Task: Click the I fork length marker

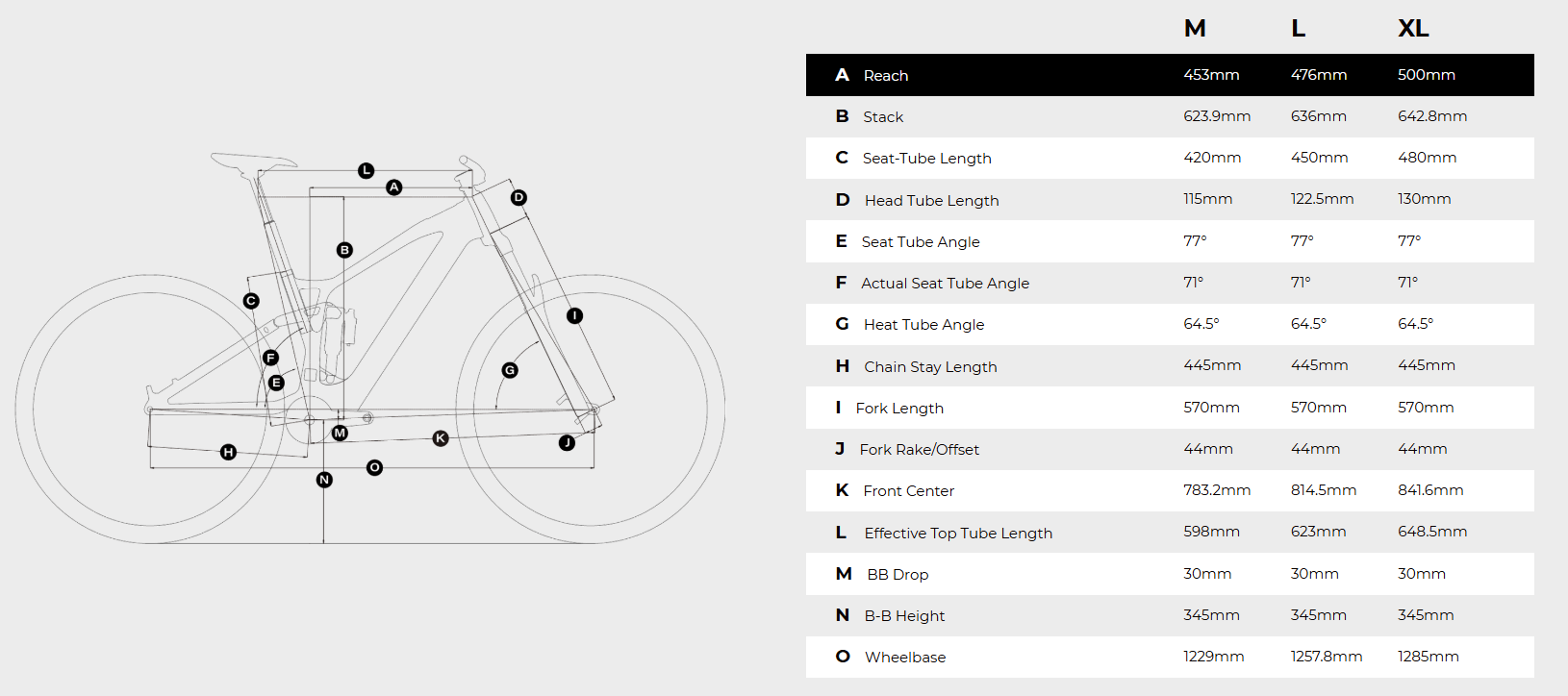Action: point(574,315)
